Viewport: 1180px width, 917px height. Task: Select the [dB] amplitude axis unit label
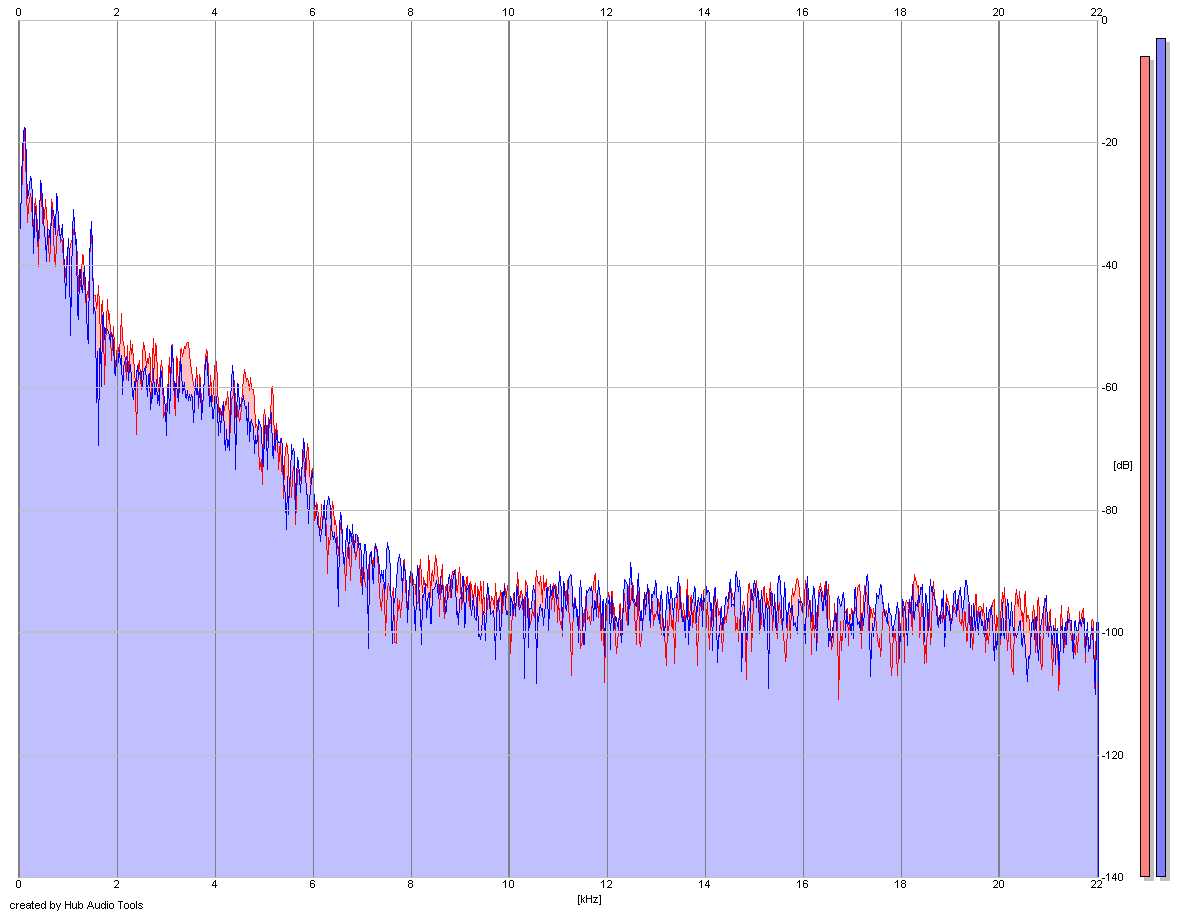click(x=1122, y=466)
